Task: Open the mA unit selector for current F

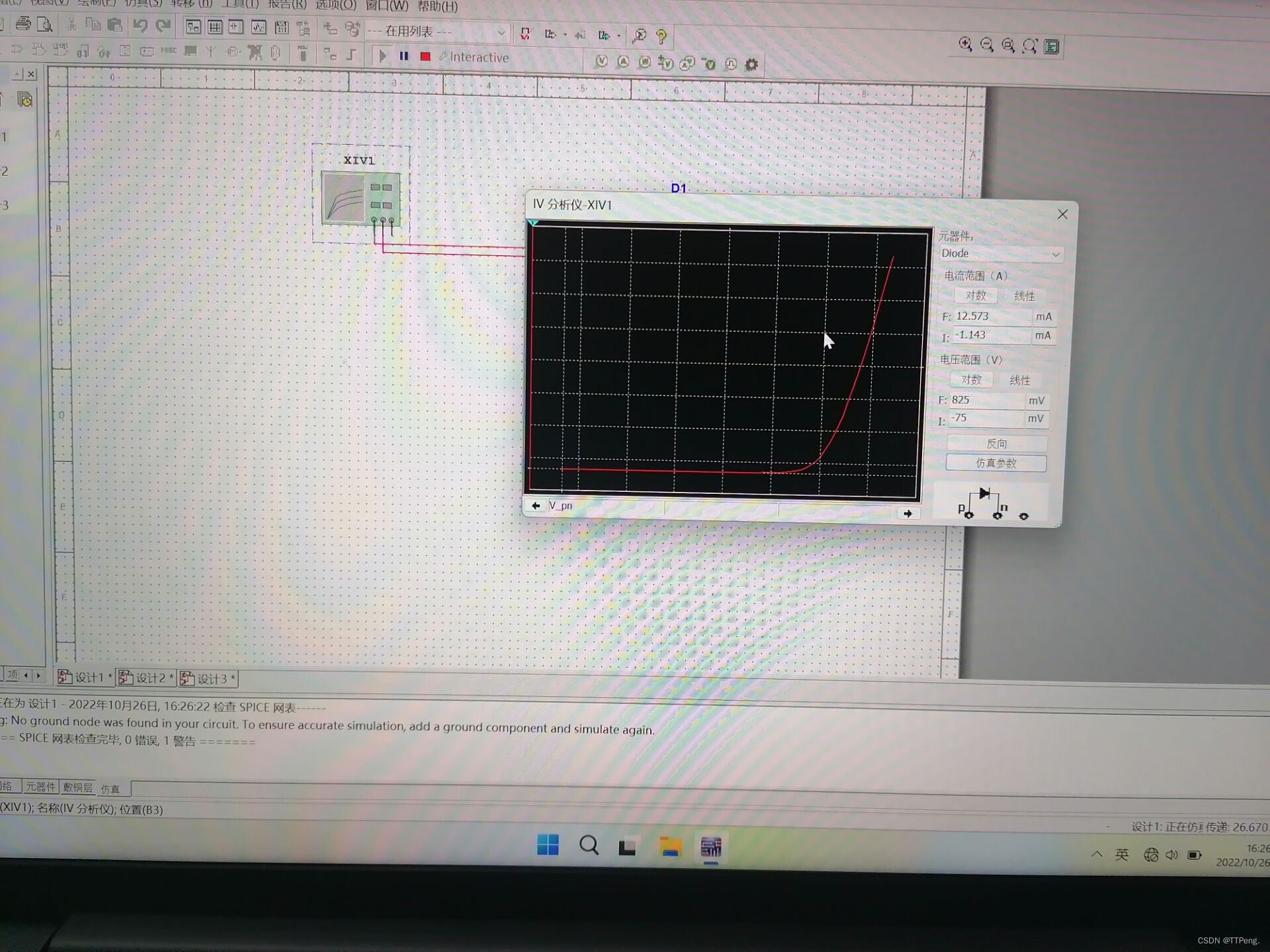Action: tap(1044, 317)
